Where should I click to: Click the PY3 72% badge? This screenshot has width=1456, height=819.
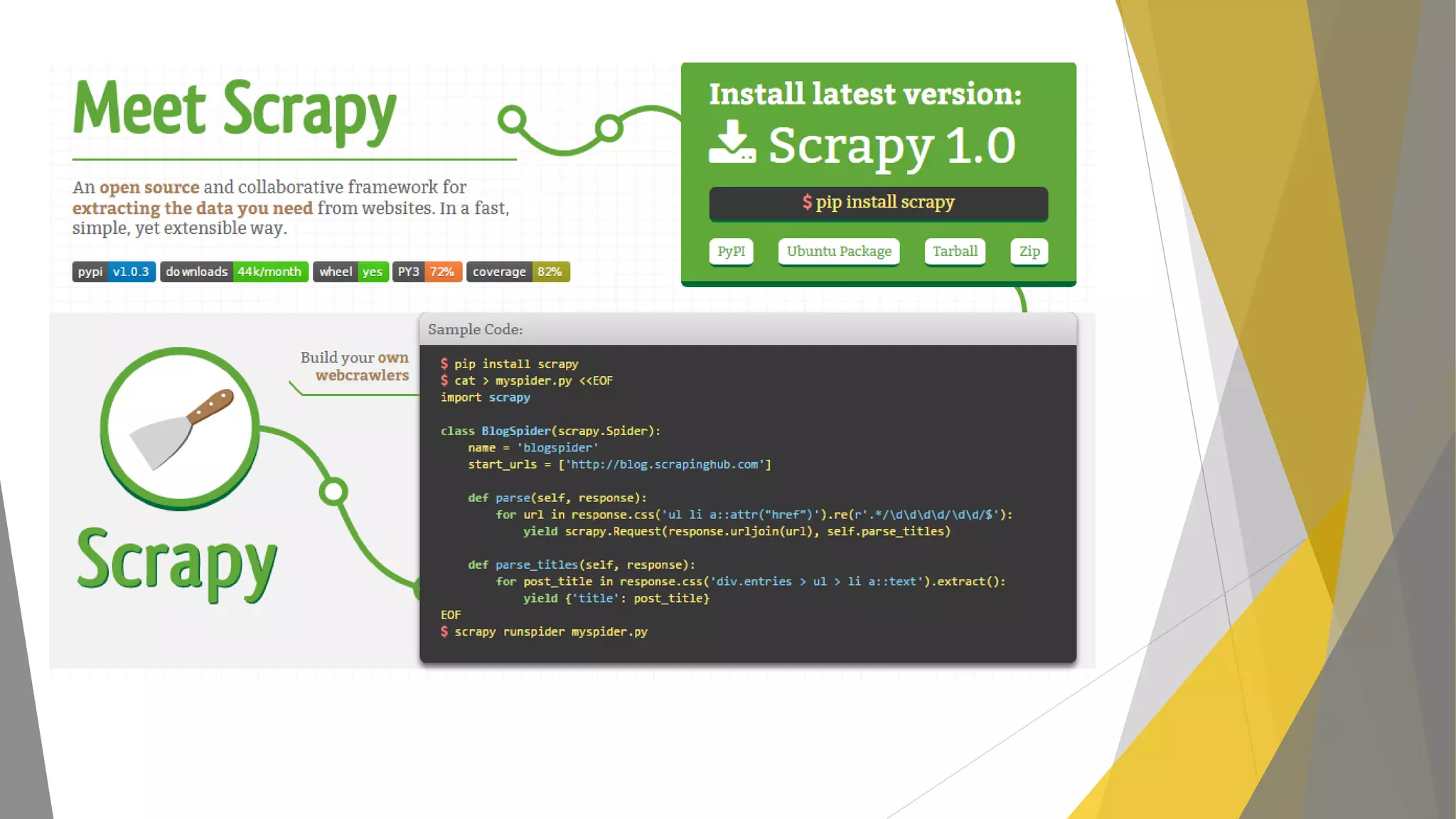coord(427,272)
